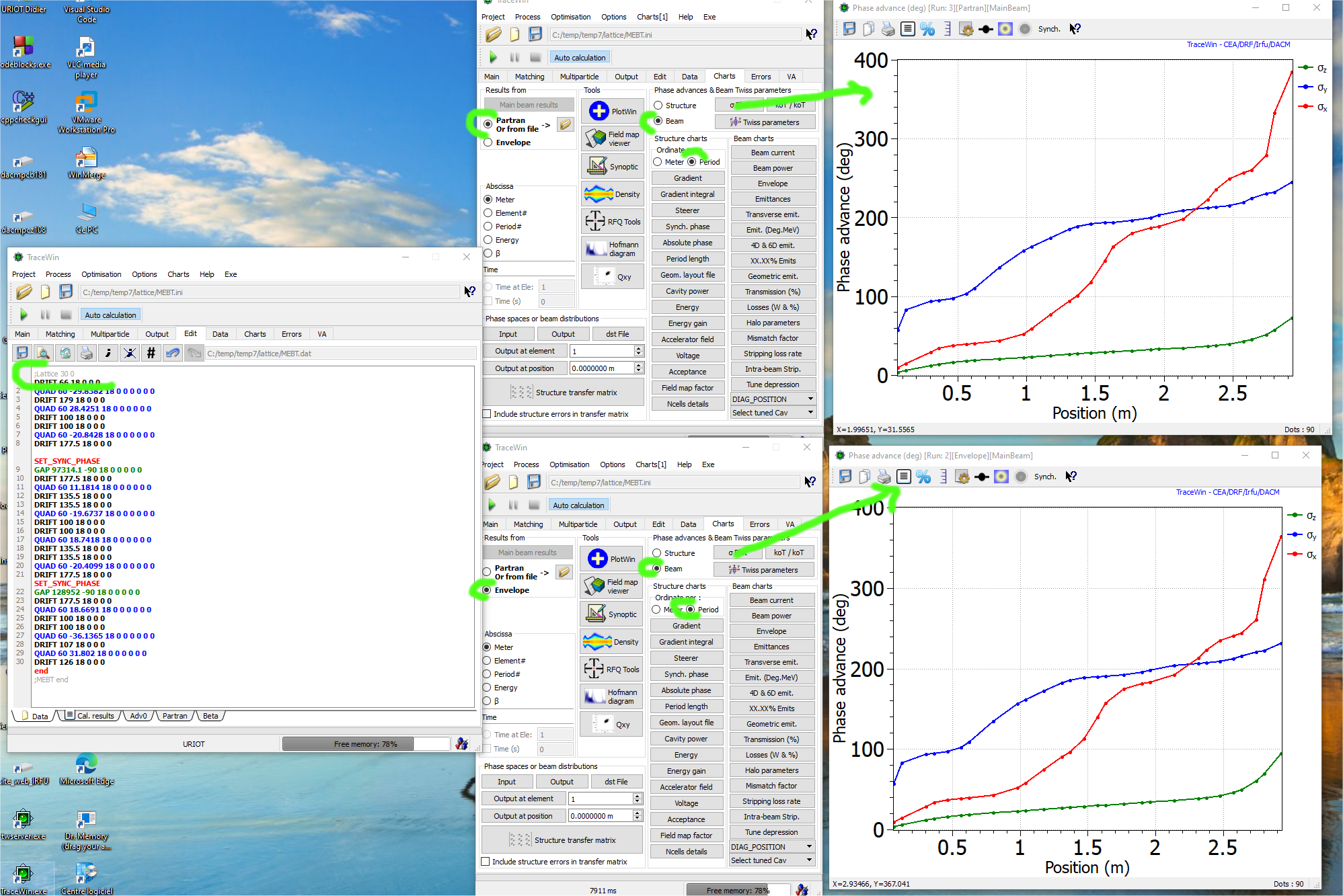Viewport: 1343px width, 896px height.
Task: Click the search file icon in Edit toolbar
Action: (x=43, y=353)
